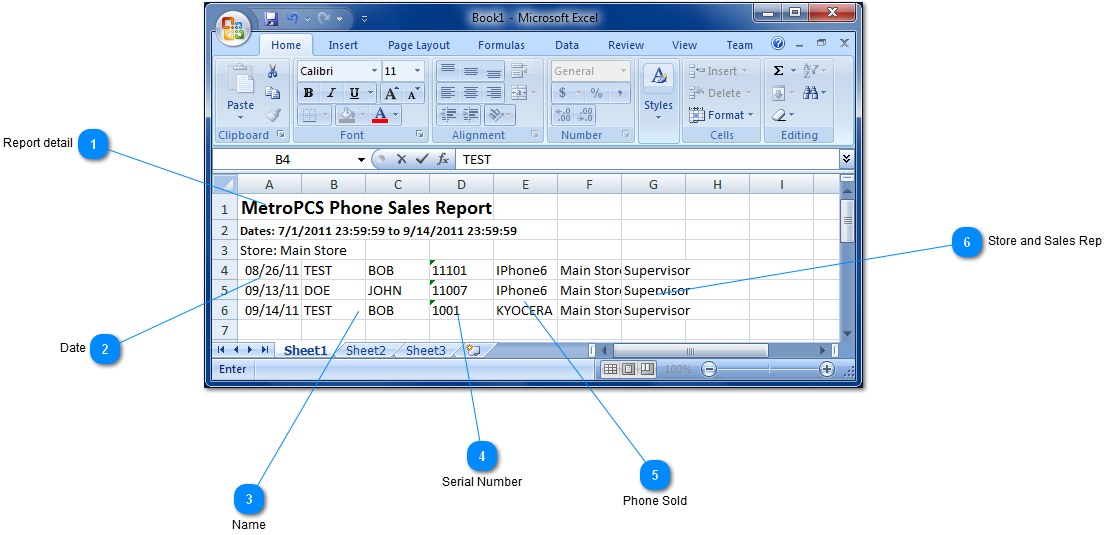Image resolution: width=1107 pixels, height=535 pixels.
Task: Insert a new worksheet tab
Action: pos(472,350)
